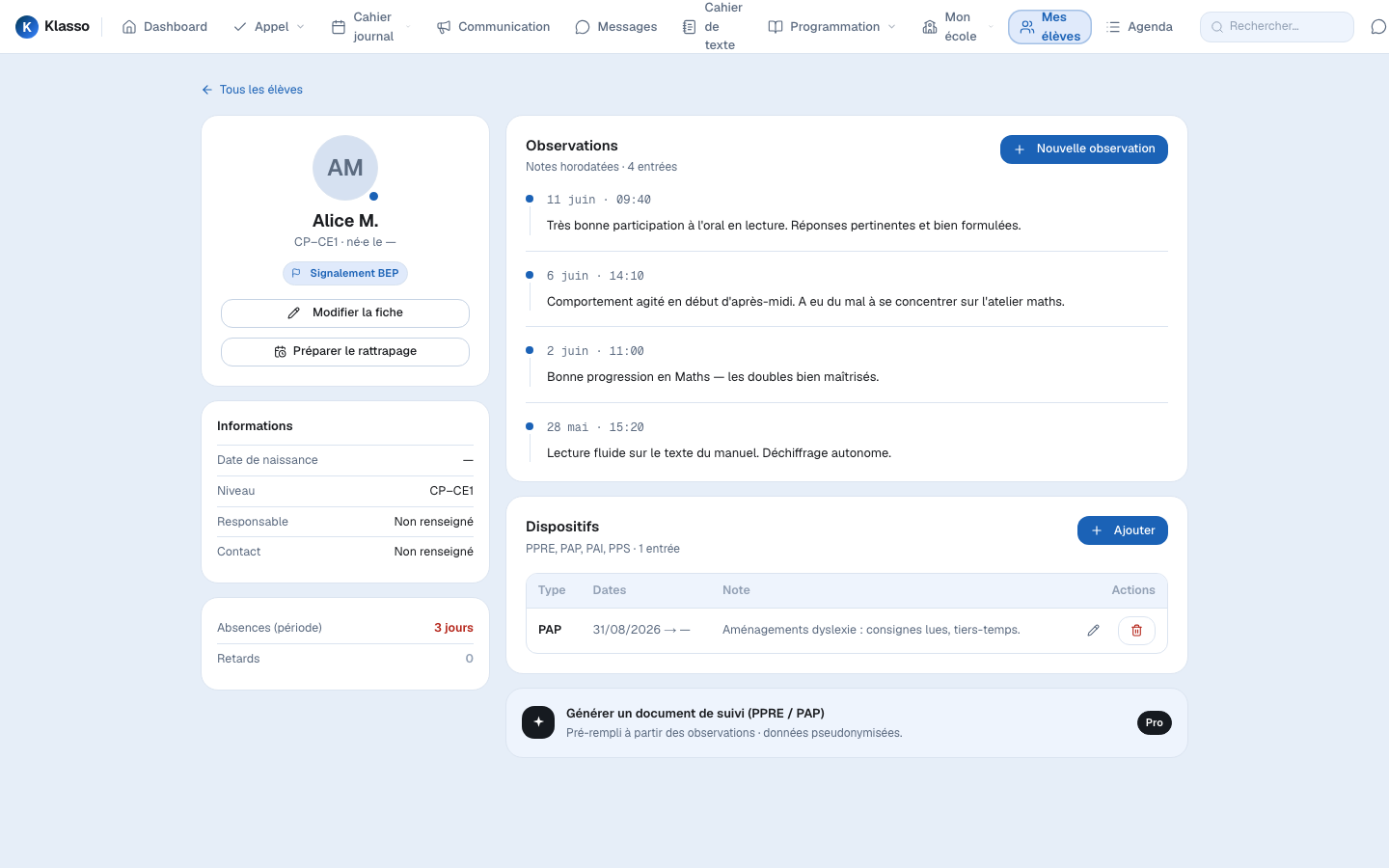Viewport: 1389px width, 868px height.
Task: Click the Mon école building icon
Action: coord(930,27)
